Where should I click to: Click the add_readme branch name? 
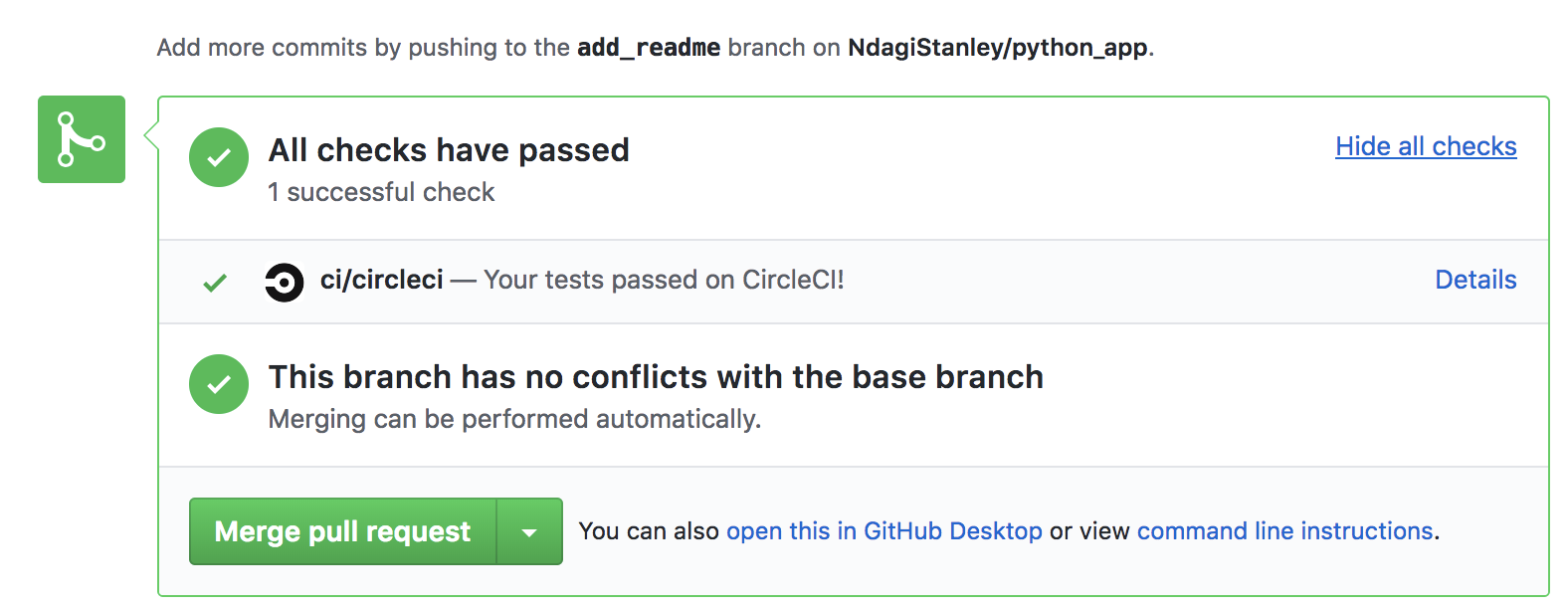(x=649, y=48)
